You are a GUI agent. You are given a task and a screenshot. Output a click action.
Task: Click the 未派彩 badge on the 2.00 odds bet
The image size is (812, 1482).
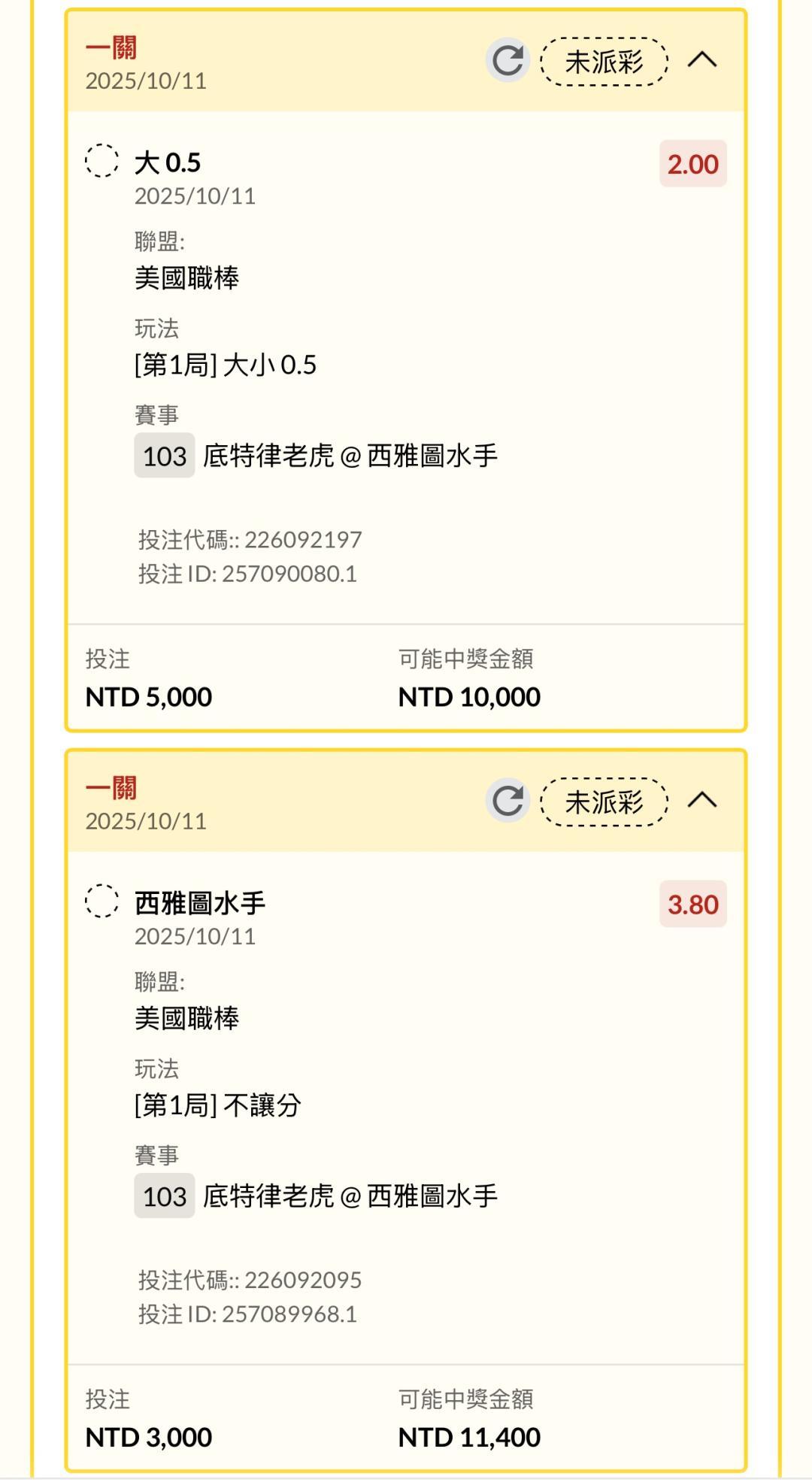click(x=604, y=62)
